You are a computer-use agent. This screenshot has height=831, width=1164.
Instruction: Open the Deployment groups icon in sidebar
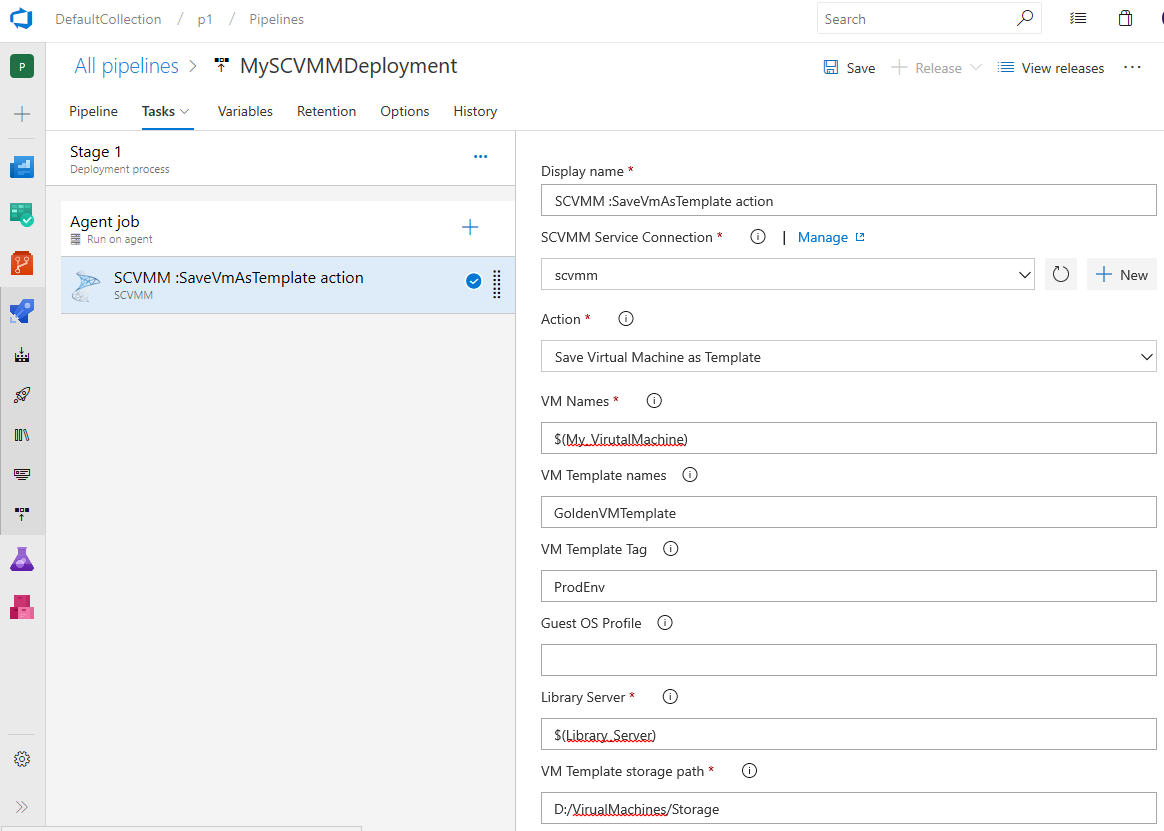(22, 513)
